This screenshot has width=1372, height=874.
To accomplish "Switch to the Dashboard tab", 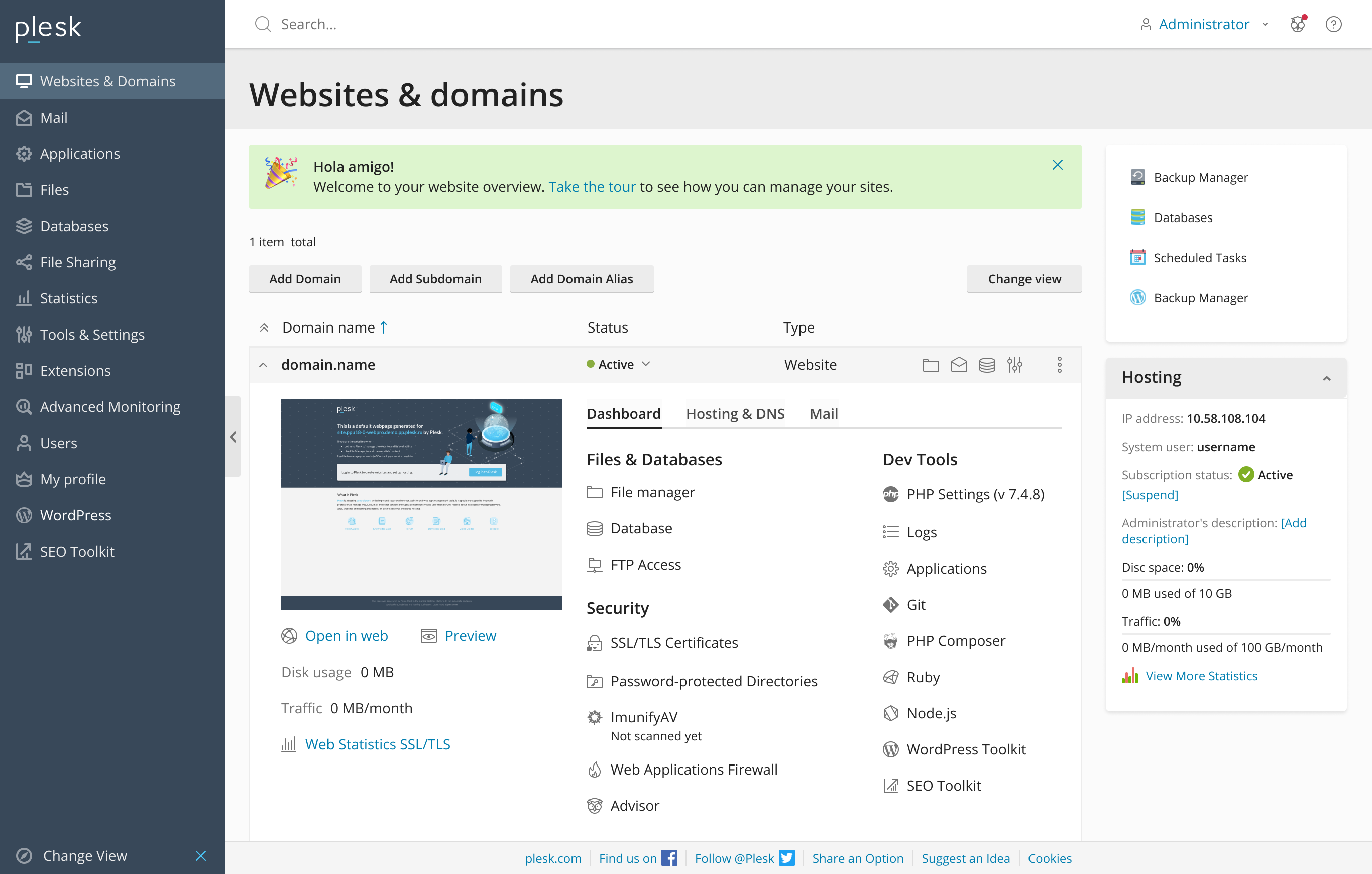I will click(x=623, y=413).
